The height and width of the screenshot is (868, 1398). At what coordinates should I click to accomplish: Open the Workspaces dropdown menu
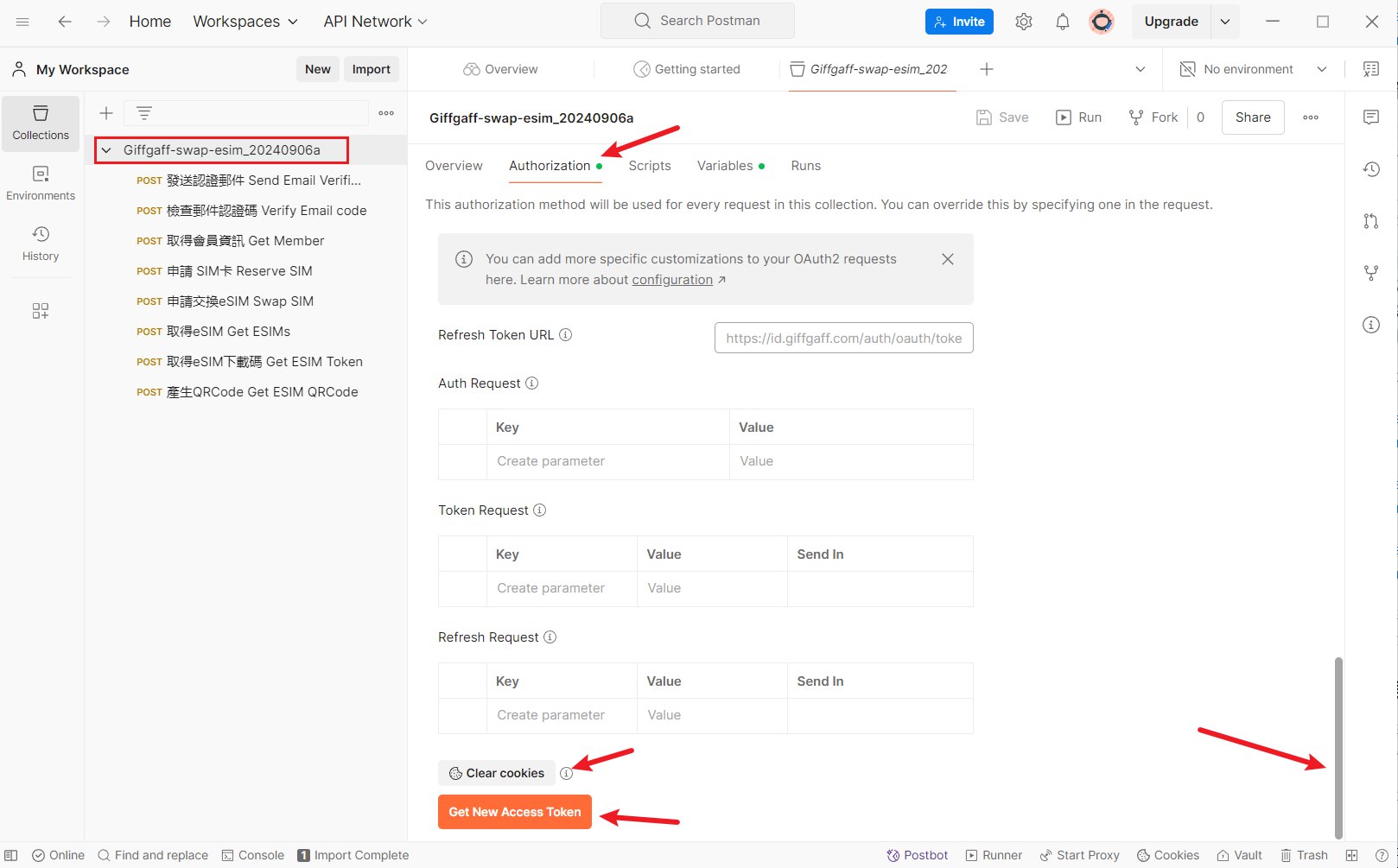(245, 22)
